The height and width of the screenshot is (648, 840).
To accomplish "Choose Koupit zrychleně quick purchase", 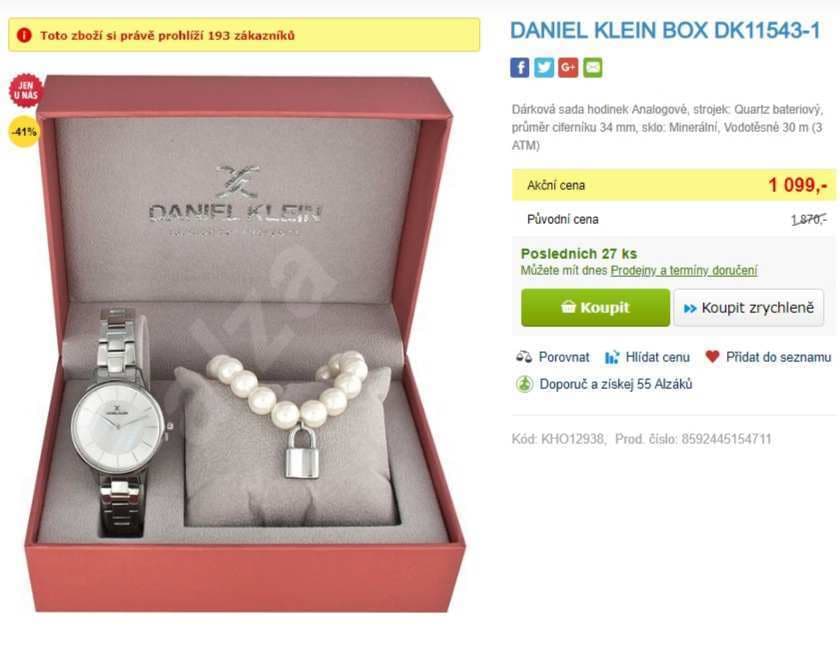I will [x=748, y=308].
